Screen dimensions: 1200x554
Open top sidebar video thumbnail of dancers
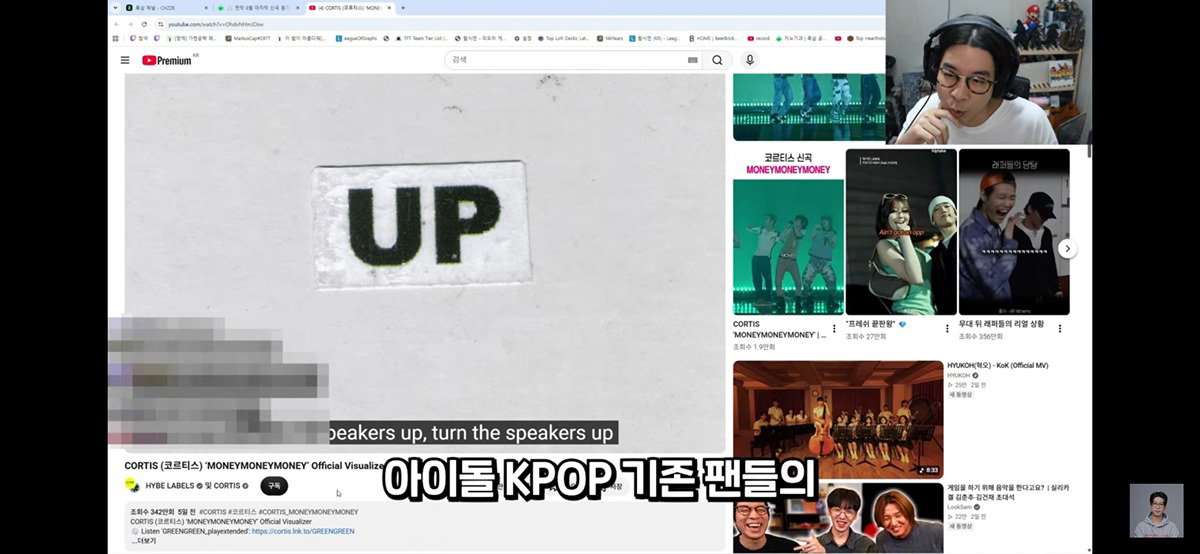coord(809,106)
